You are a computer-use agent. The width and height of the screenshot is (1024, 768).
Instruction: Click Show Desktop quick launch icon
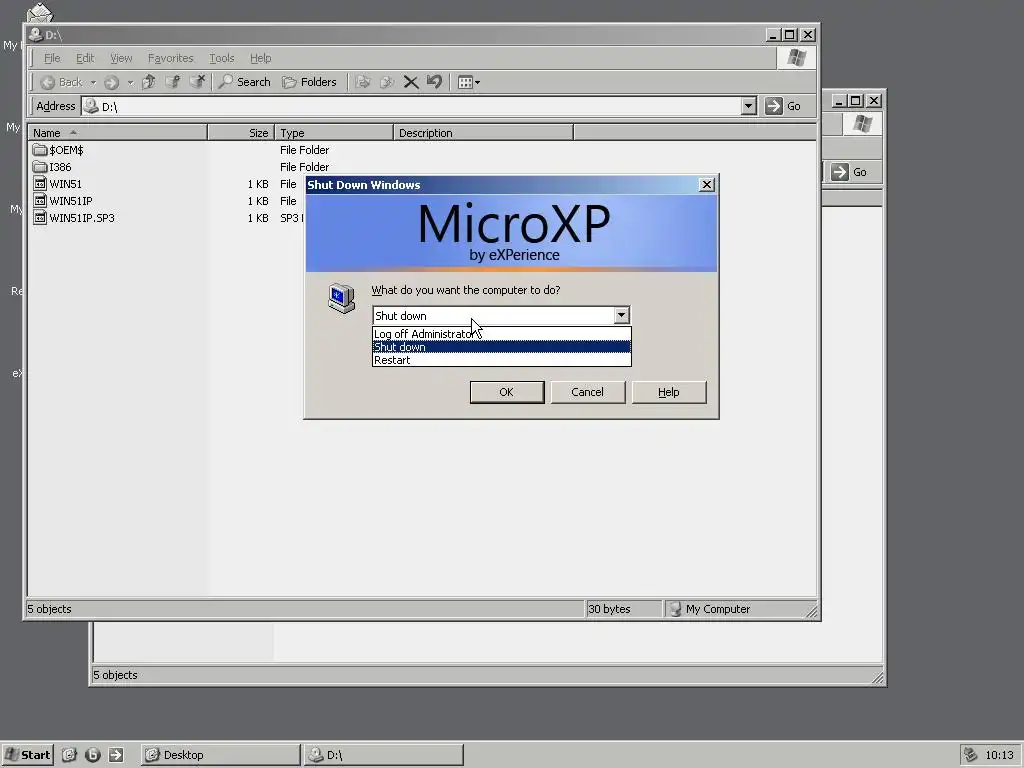[69, 755]
